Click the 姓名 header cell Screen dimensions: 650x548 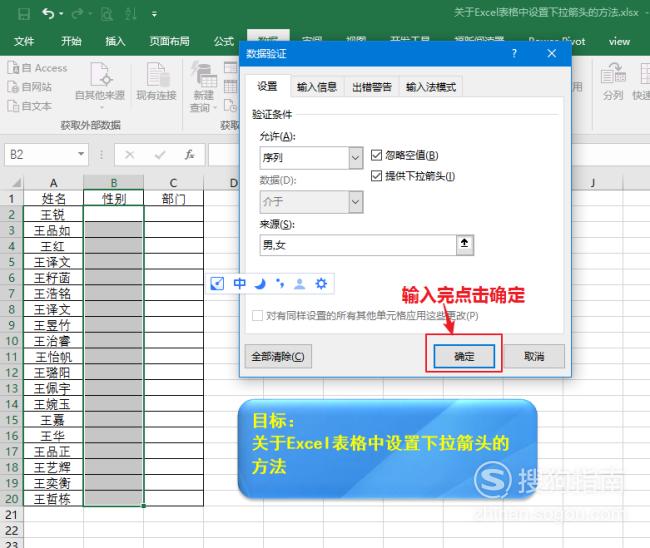pyautogui.click(x=53, y=199)
